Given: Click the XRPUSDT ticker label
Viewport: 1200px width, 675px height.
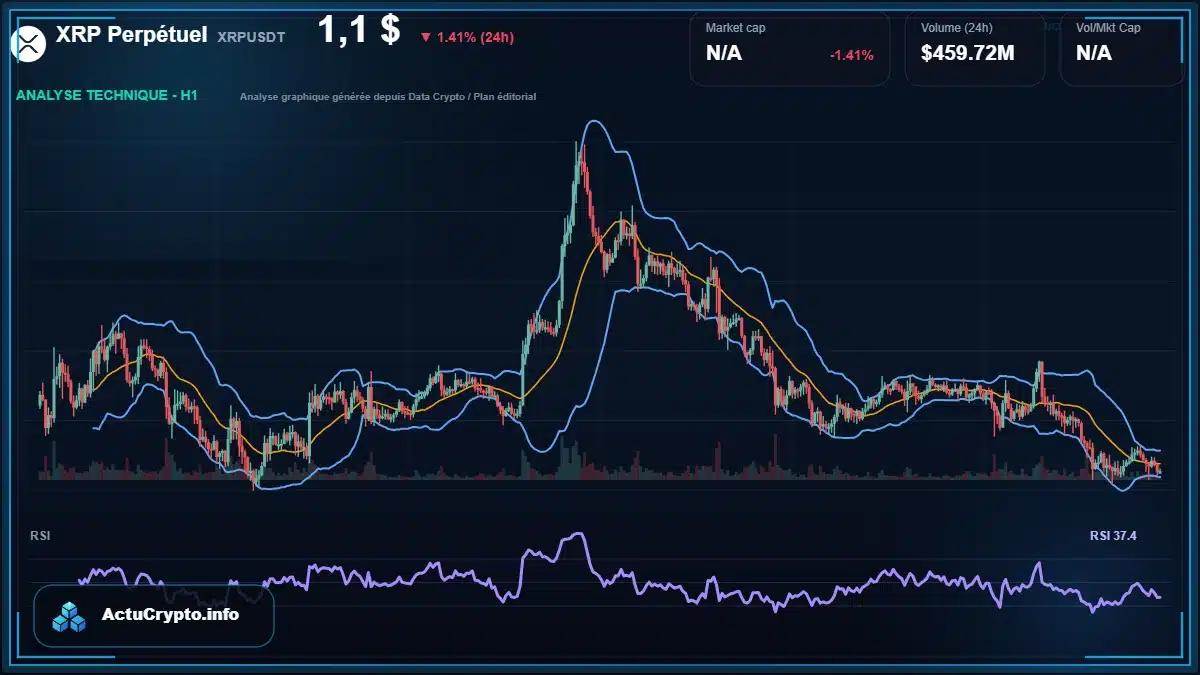Looking at the screenshot, I should coord(251,37).
